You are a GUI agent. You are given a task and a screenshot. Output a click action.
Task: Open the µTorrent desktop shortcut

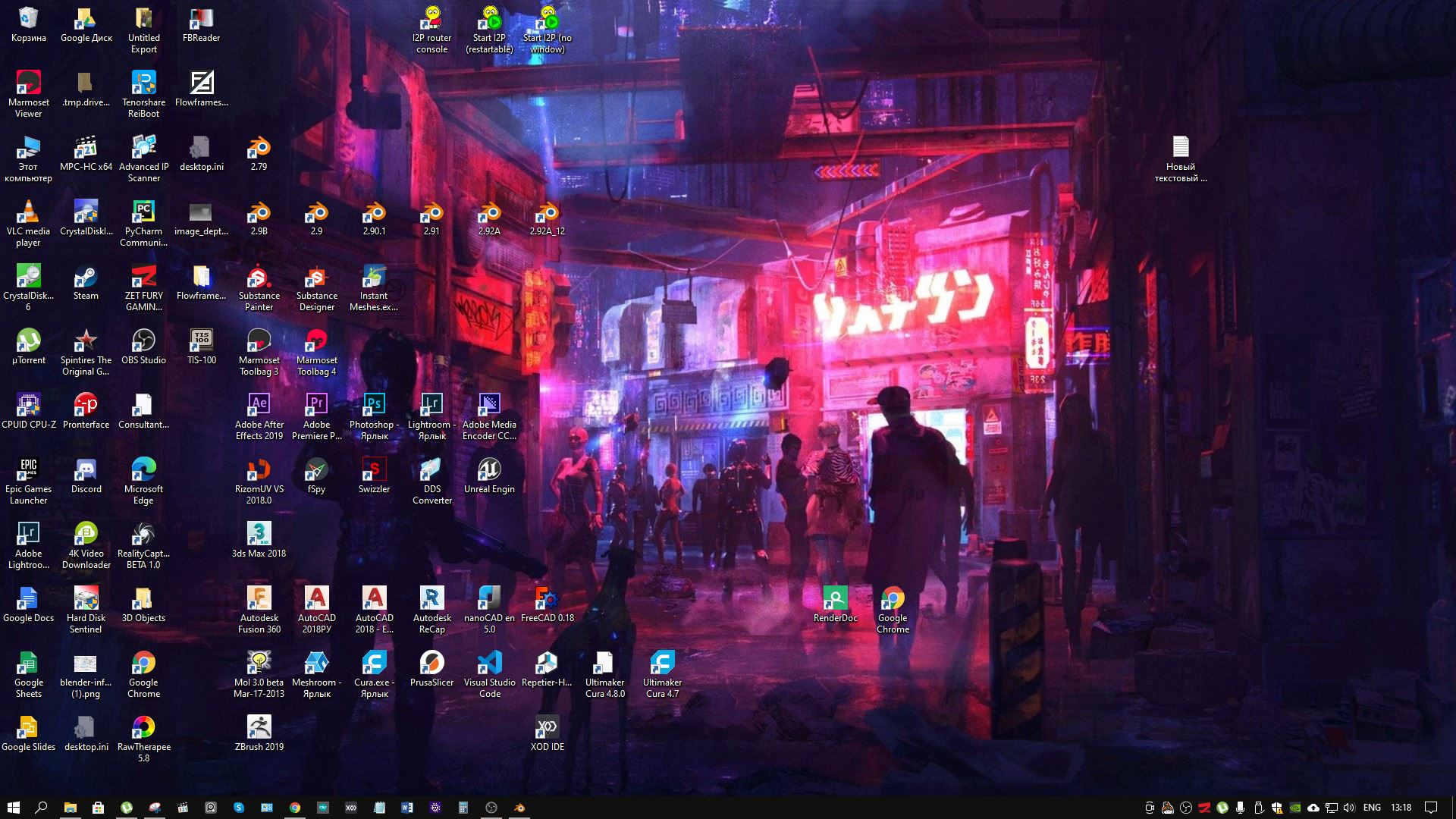click(28, 347)
